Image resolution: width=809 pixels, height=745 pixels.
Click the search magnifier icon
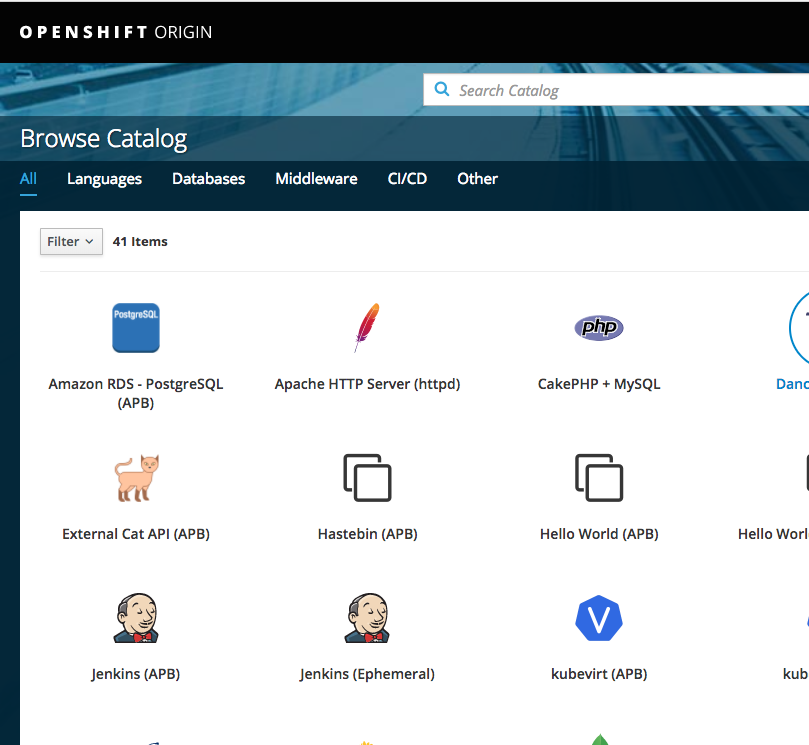(x=442, y=89)
